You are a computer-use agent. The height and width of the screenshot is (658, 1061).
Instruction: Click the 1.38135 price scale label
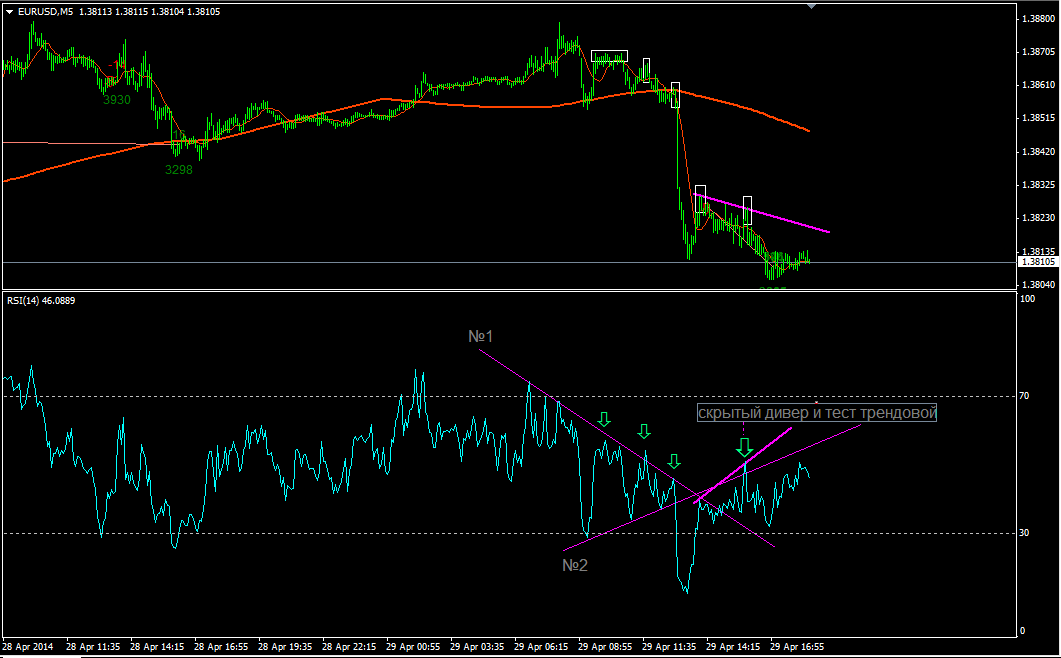[x=1039, y=251]
